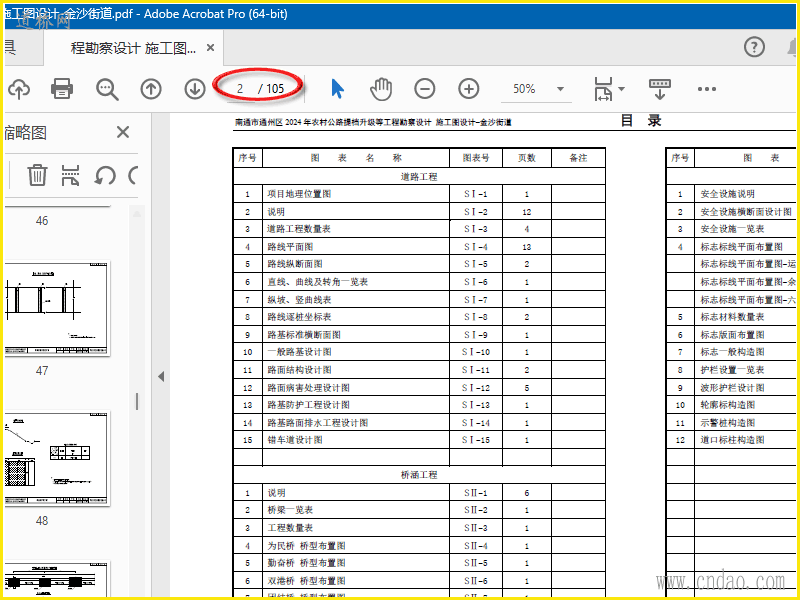The image size is (800, 600).
Task: Click the 路线平面图 entry
Action: pos(290,247)
